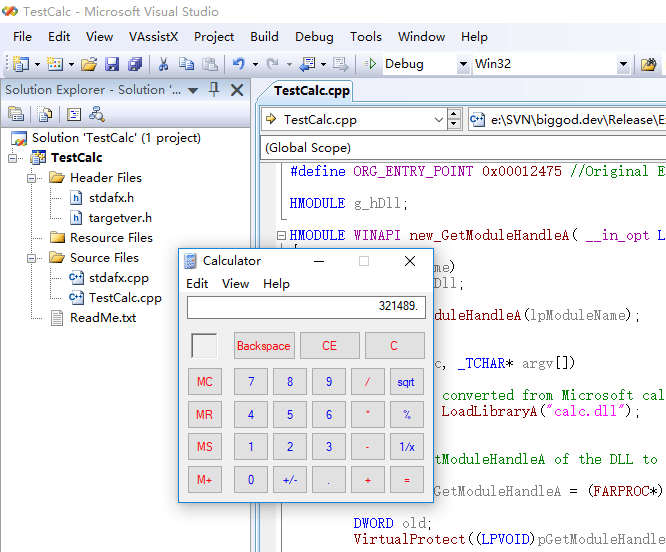Click the New Project toolbar icon
666x552 pixels.
click(20, 64)
